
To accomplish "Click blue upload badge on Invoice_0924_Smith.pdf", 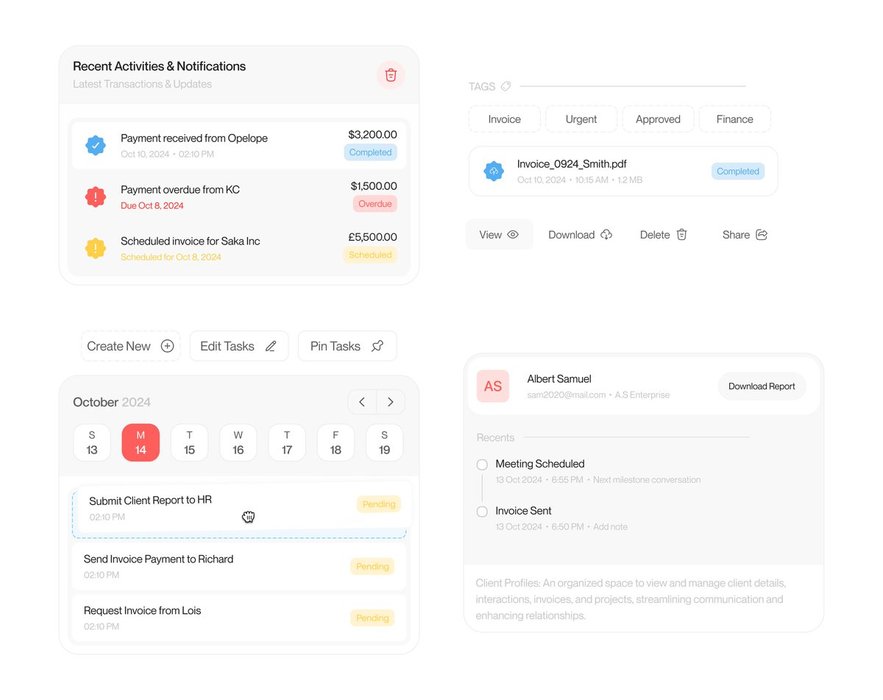I will click(494, 171).
